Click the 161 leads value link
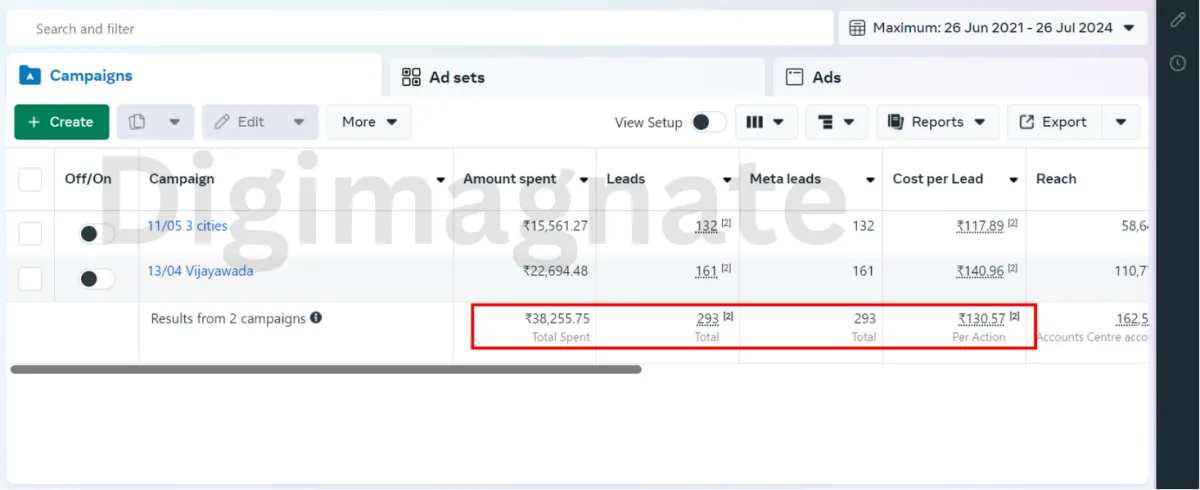 706,271
